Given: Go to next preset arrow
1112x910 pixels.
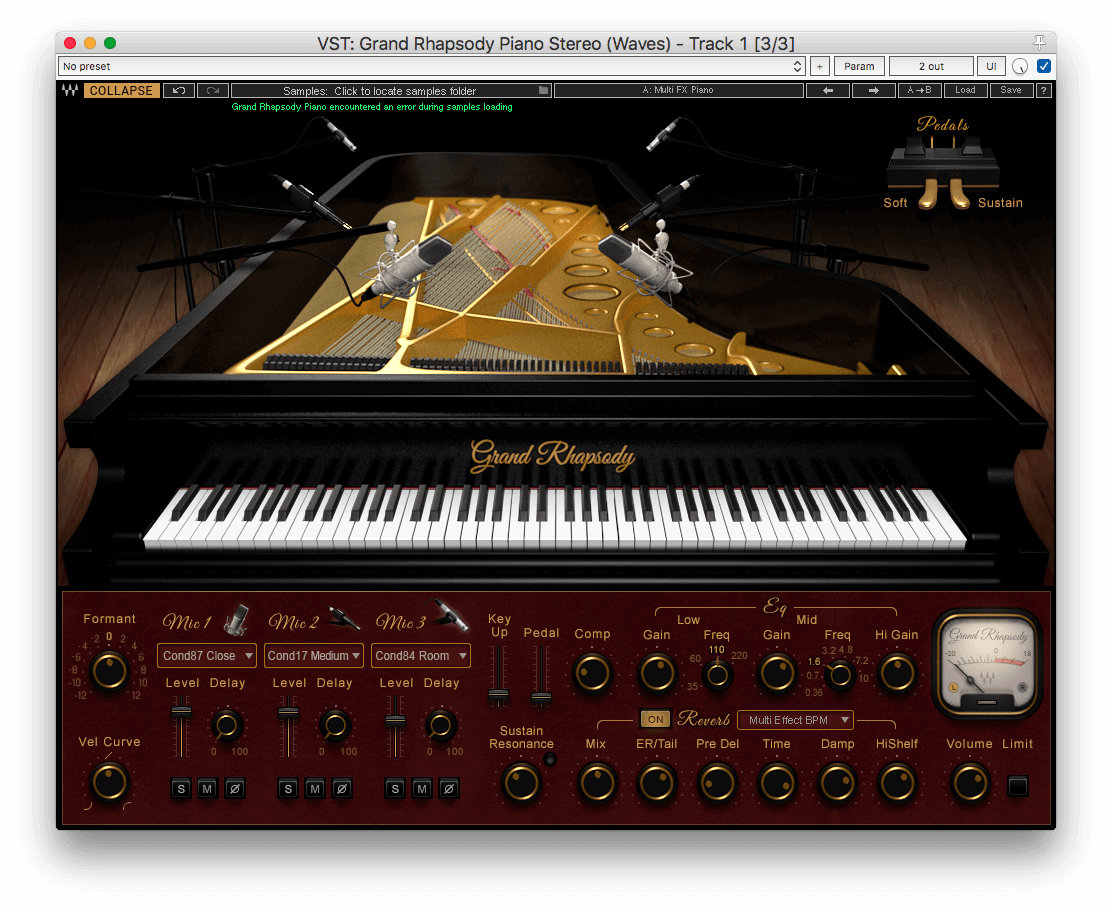Looking at the screenshot, I should (874, 91).
